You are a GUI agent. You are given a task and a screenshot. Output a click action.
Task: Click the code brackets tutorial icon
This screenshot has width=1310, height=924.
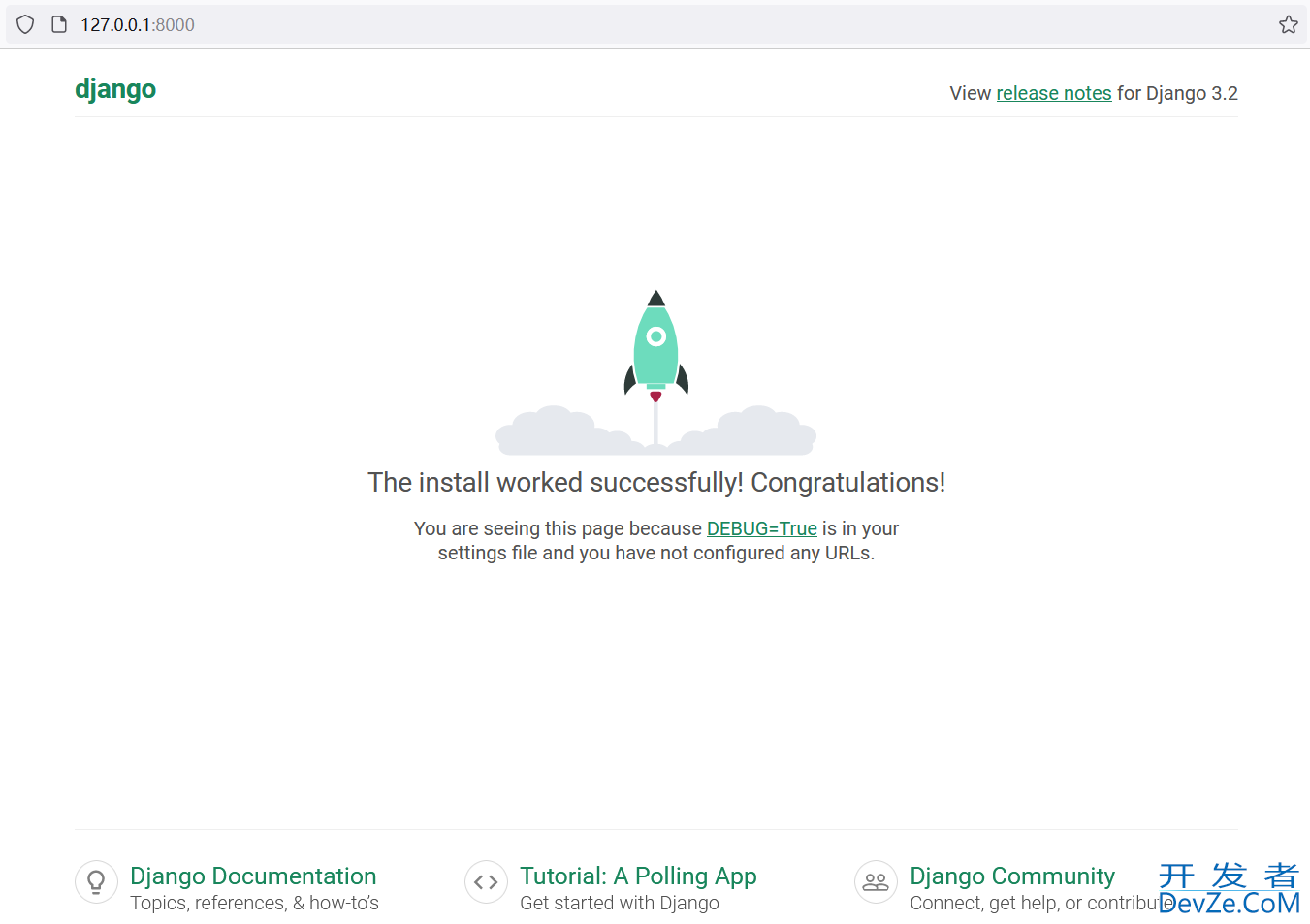(486, 882)
